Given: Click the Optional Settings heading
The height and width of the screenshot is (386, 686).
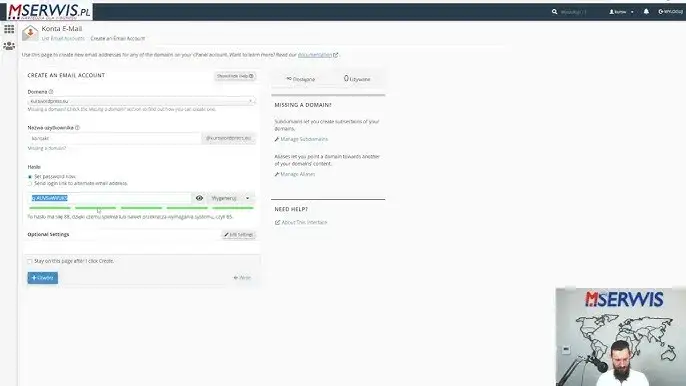Looking at the screenshot, I should click(48, 235).
